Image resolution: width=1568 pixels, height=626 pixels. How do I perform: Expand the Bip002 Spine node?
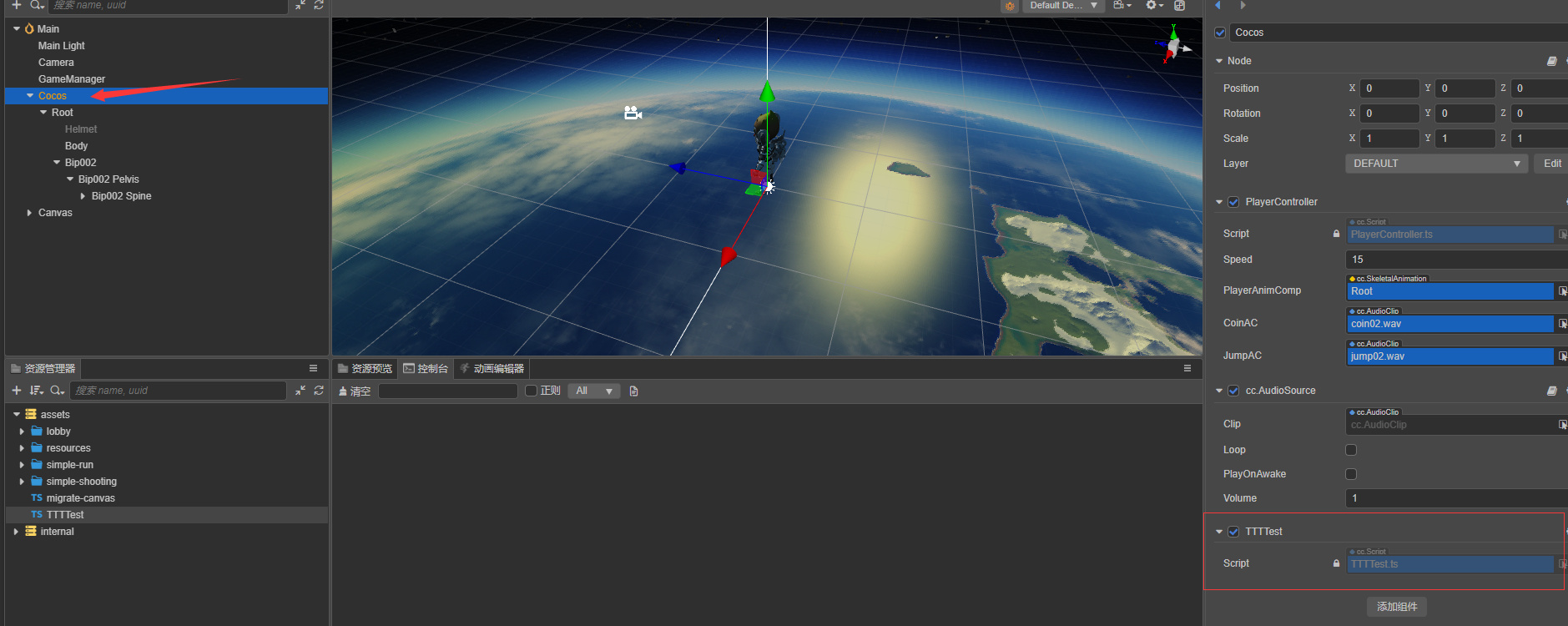83,196
